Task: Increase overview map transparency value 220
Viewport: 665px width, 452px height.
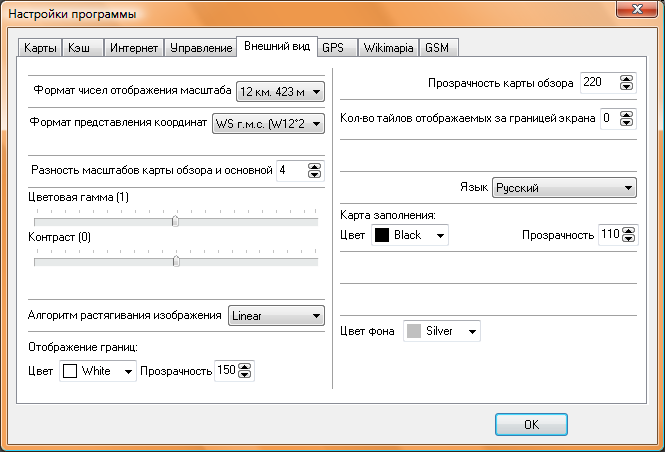Action: point(626,80)
